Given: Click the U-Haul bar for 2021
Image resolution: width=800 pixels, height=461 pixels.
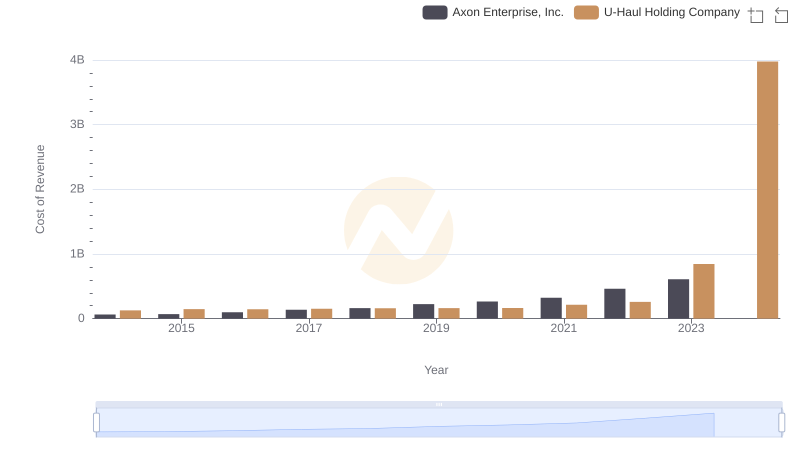Looking at the screenshot, I should [x=577, y=312].
